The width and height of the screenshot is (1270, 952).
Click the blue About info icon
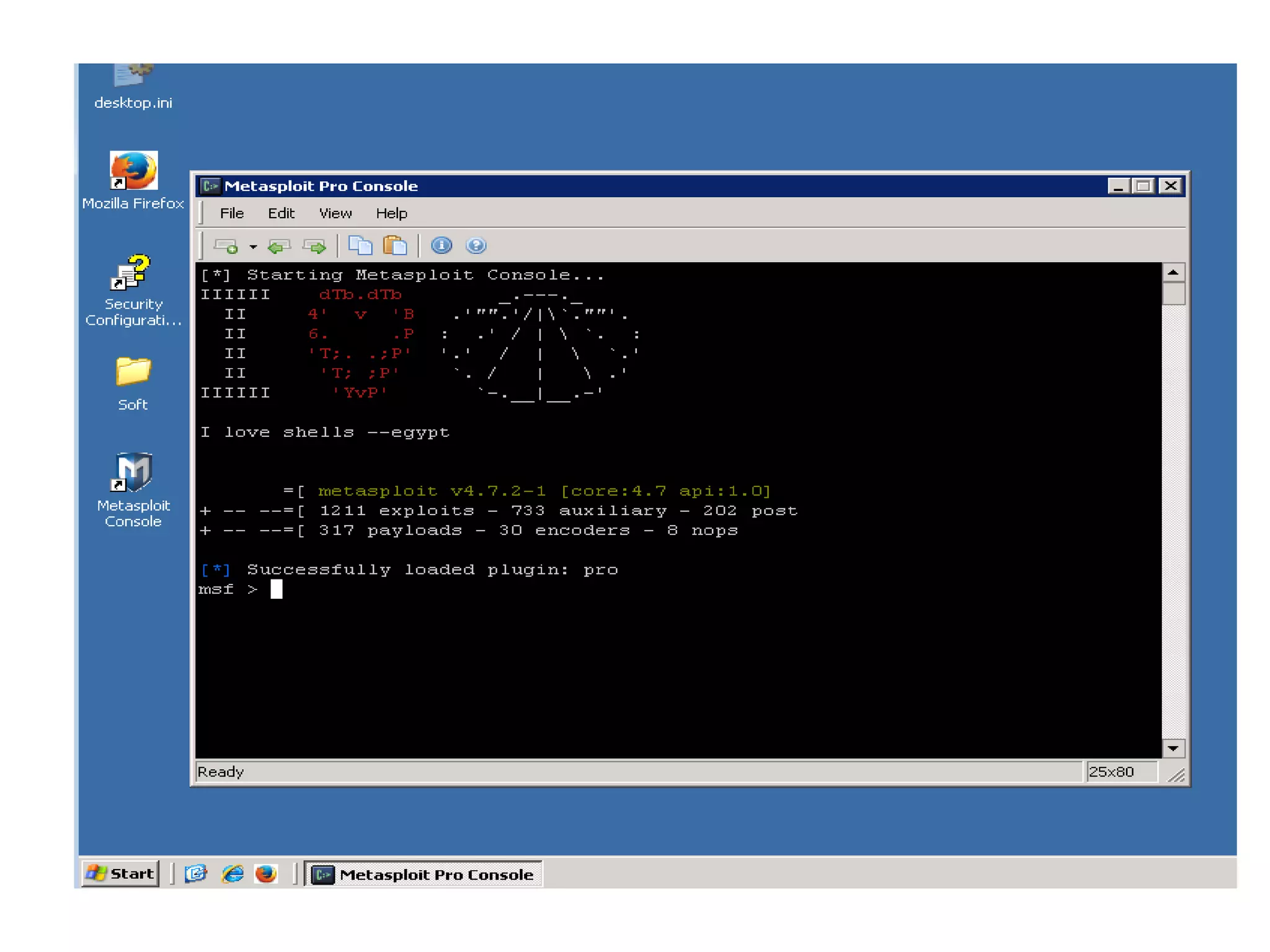coord(442,245)
